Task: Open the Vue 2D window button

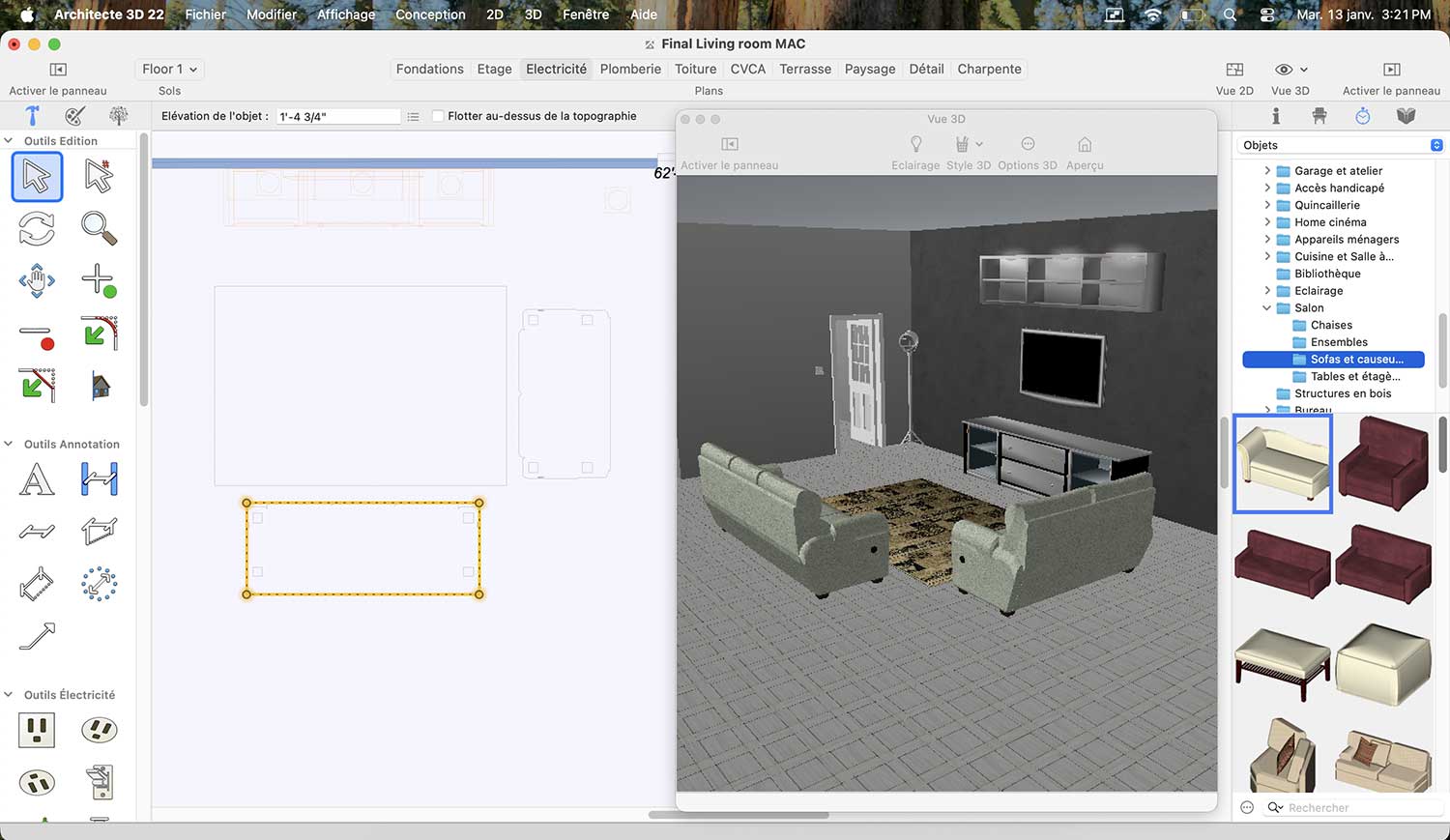Action: tap(1234, 70)
